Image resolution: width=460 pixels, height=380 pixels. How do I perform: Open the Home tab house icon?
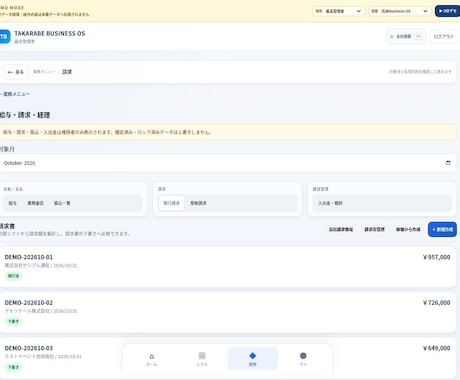(152, 356)
